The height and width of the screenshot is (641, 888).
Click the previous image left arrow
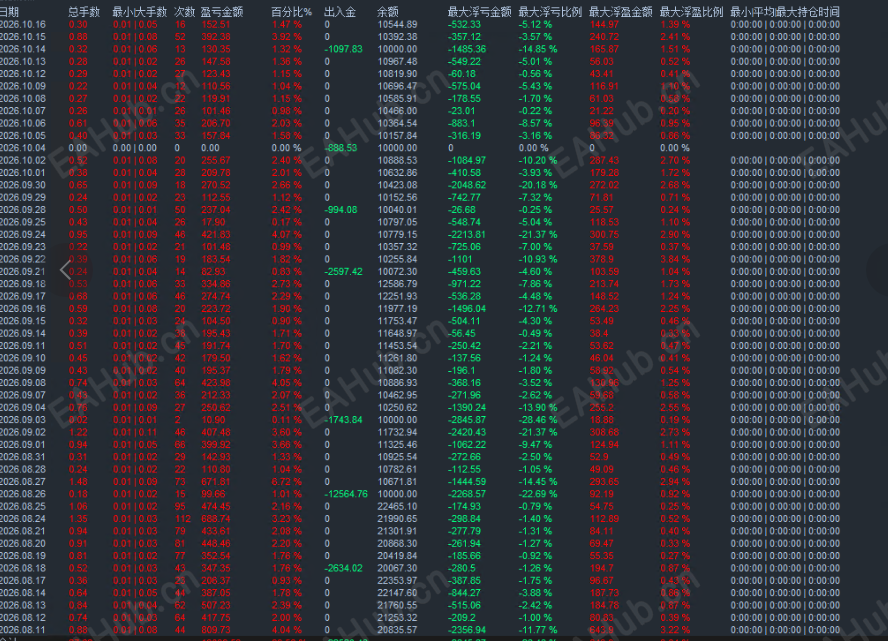65,270
